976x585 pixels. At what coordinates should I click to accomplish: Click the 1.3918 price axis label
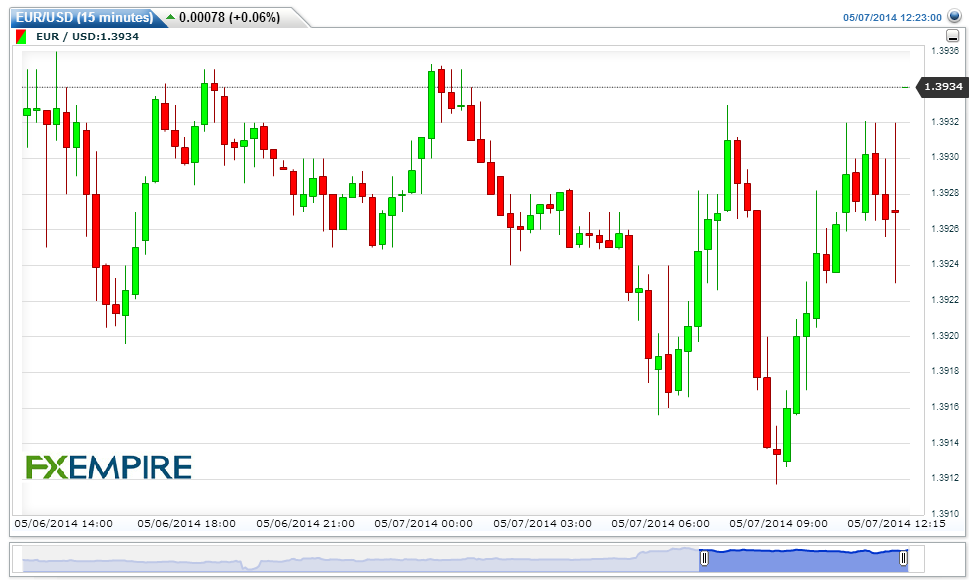coord(945,371)
